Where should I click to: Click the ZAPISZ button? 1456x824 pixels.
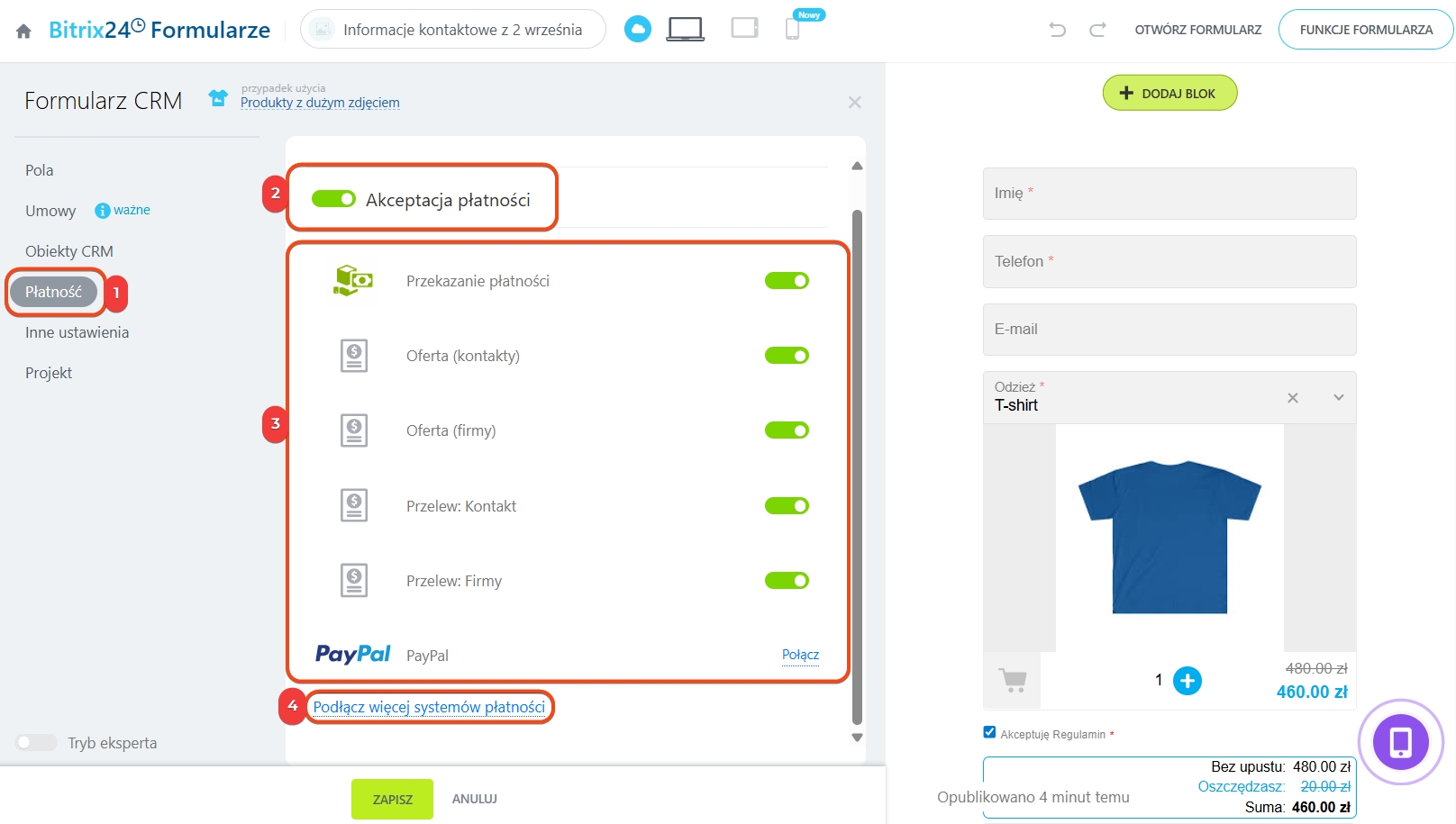[x=392, y=799]
